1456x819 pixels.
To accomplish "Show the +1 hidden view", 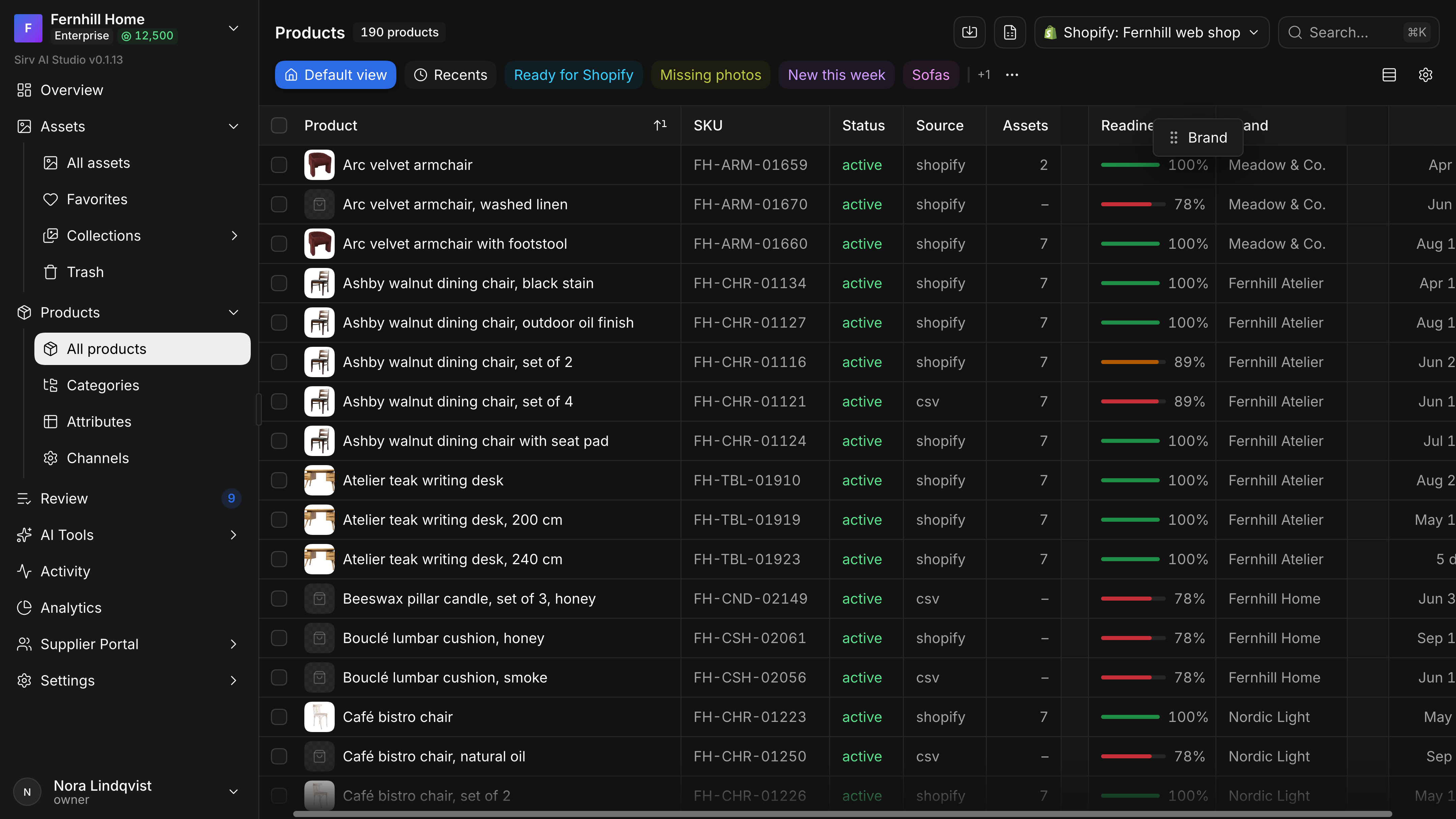I will point(984,74).
